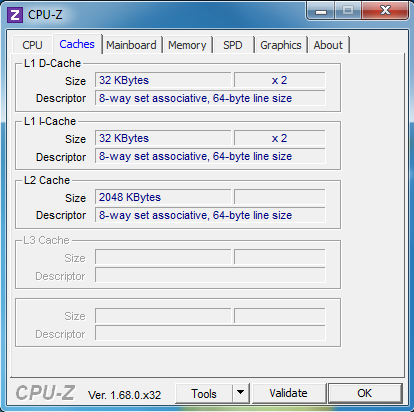Open the Mainboard tab
Screen dimensions: 414x412
[x=131, y=45]
